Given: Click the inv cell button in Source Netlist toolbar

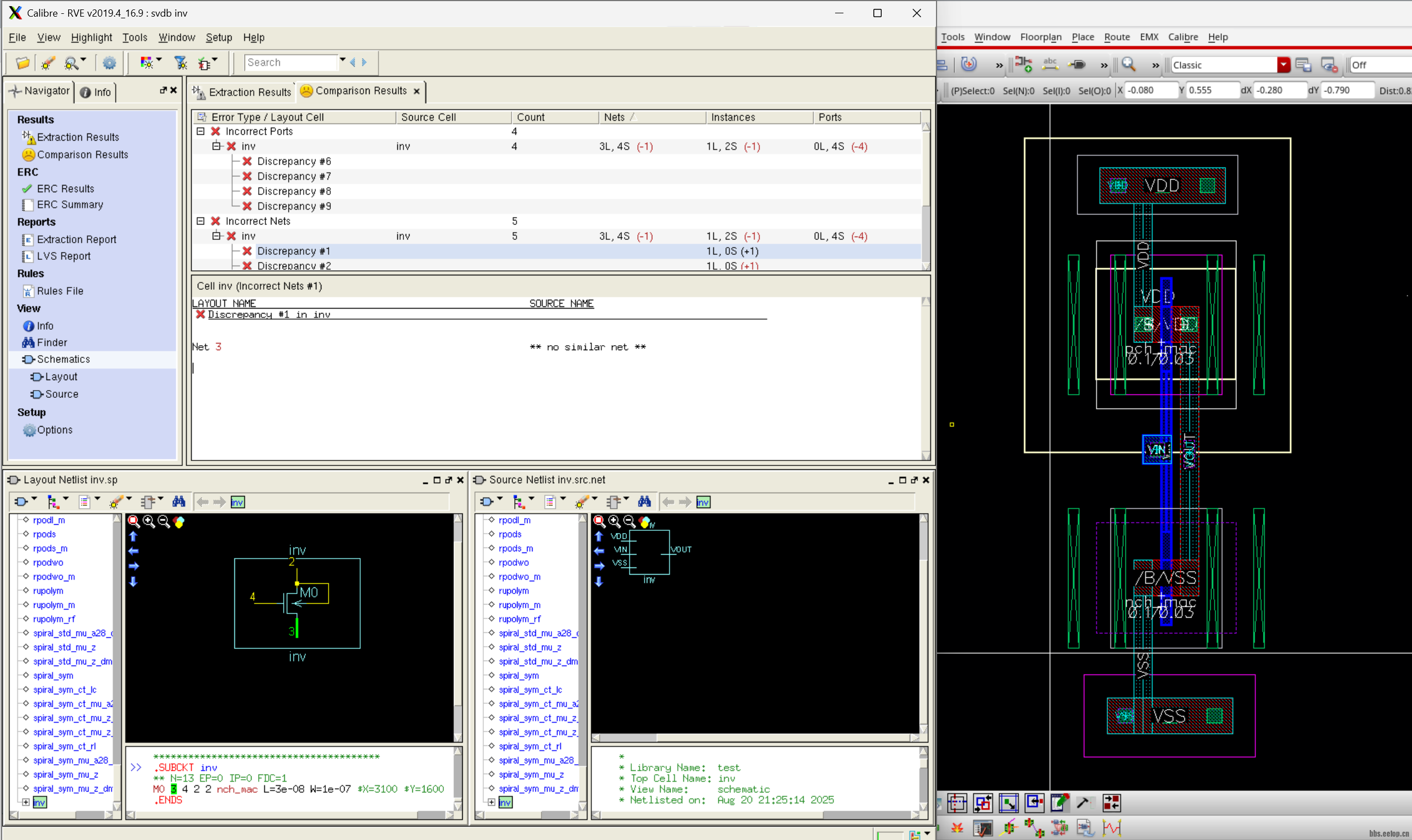Looking at the screenshot, I should [703, 502].
